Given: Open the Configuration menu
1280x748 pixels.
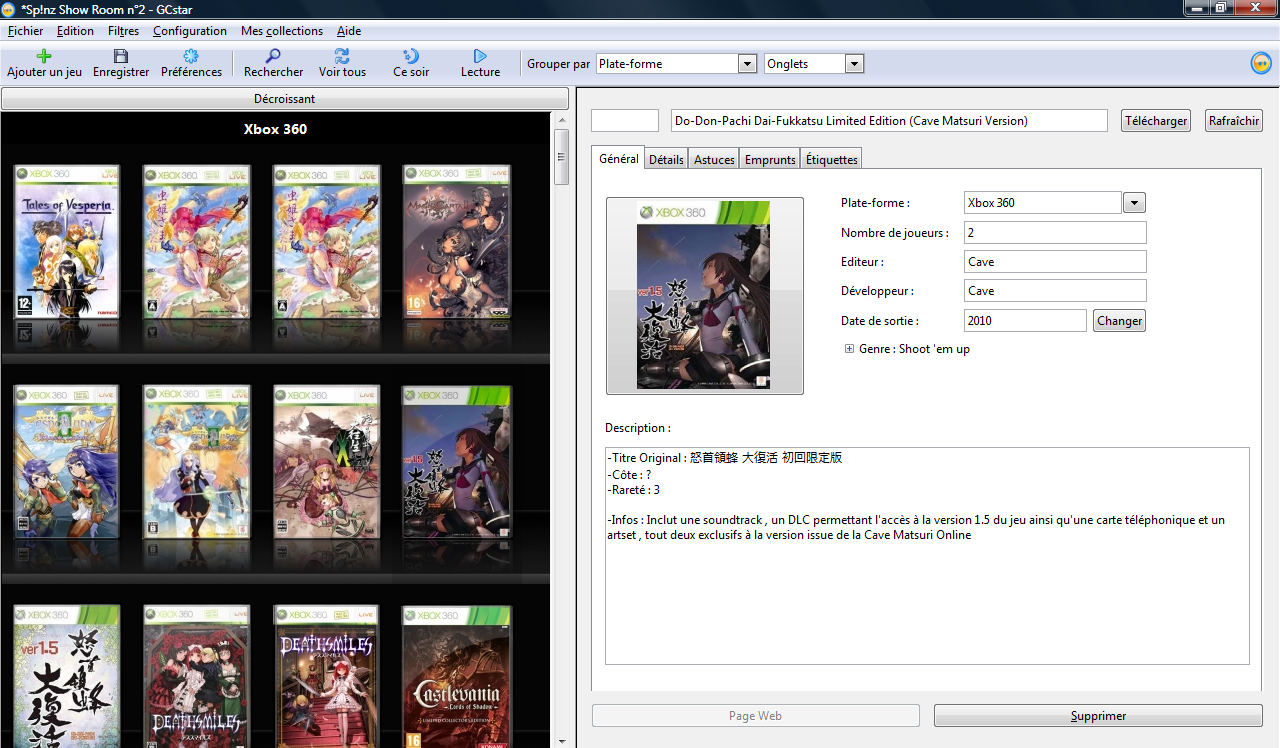Looking at the screenshot, I should (x=190, y=31).
